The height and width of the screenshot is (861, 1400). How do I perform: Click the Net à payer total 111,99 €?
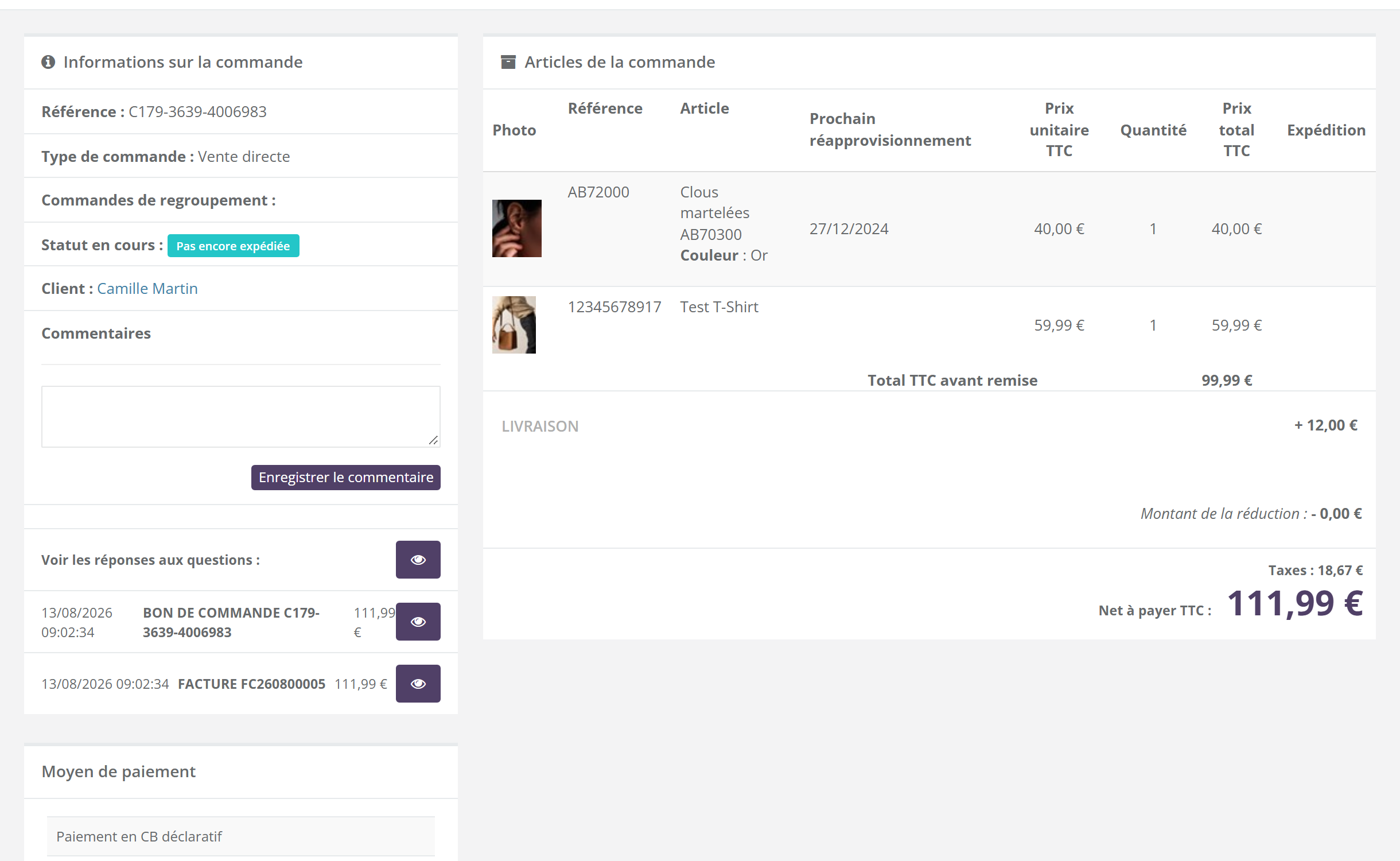(x=1295, y=604)
